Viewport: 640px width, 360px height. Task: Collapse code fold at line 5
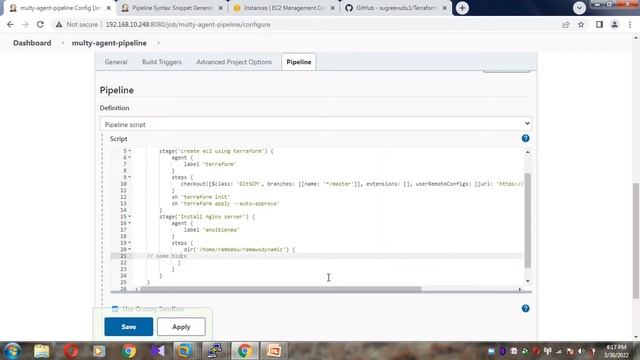(130, 151)
